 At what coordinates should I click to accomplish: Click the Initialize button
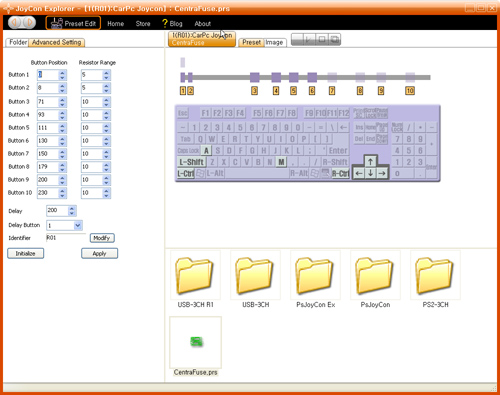(x=26, y=253)
